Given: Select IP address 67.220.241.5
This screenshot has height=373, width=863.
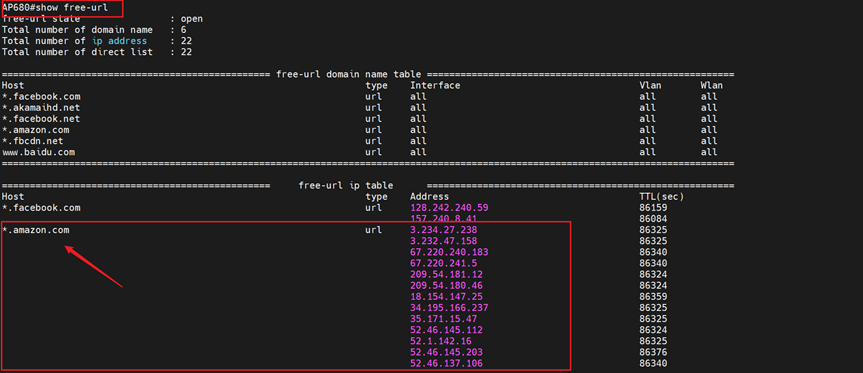Looking at the screenshot, I should pos(444,263).
